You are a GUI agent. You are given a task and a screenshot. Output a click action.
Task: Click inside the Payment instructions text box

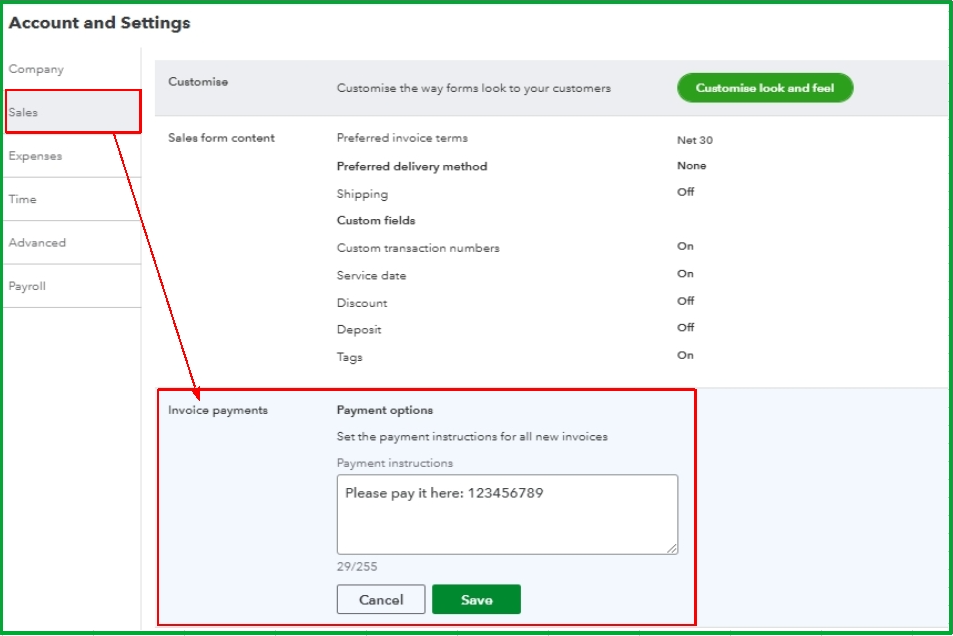click(507, 514)
